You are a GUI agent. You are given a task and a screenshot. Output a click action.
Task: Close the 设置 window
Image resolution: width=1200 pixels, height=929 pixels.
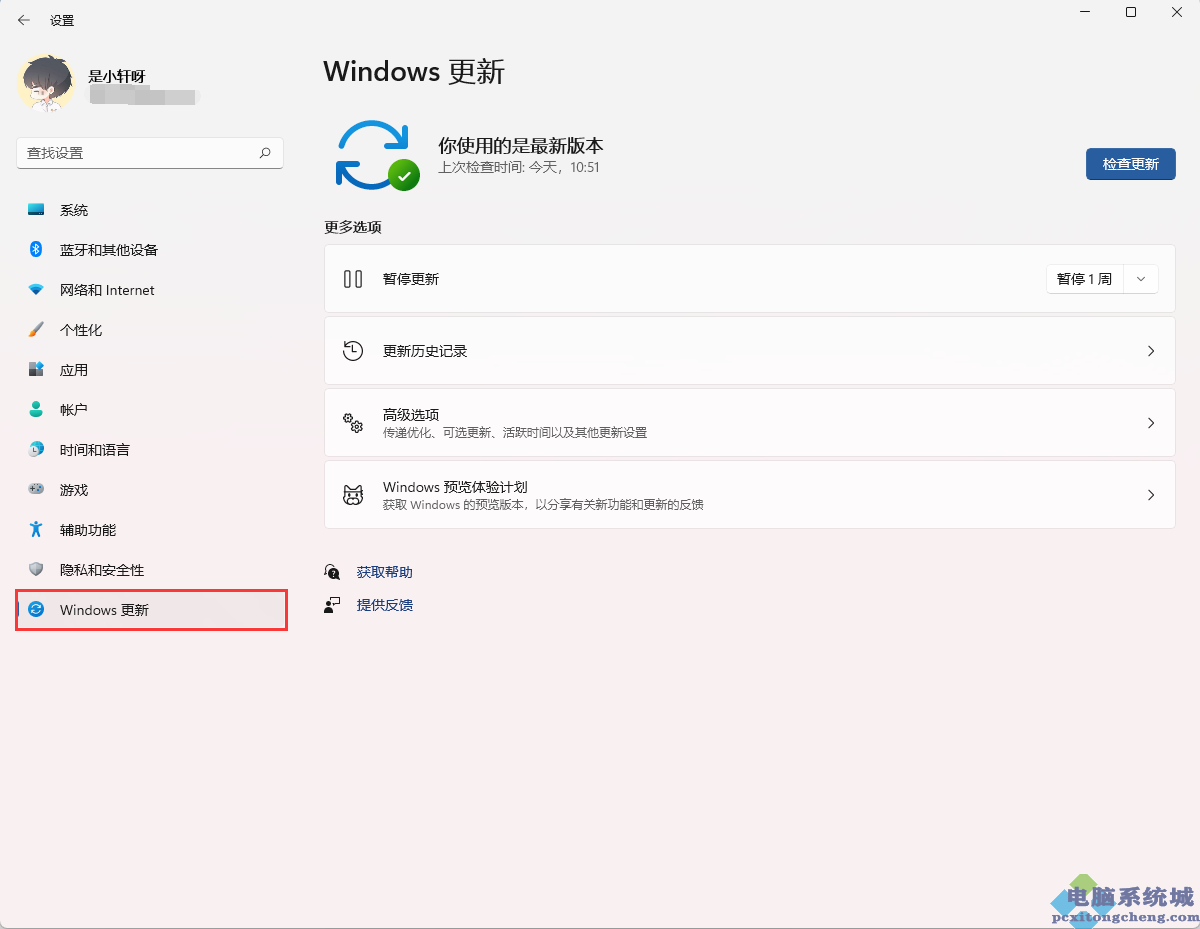click(x=1177, y=12)
